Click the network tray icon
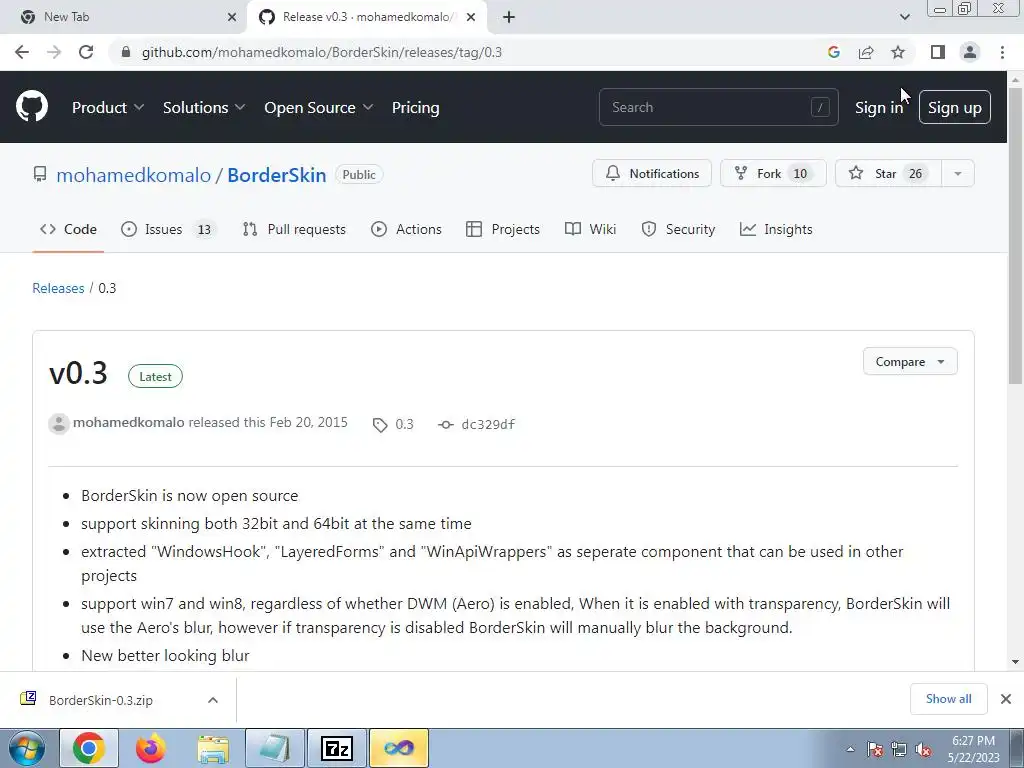The height and width of the screenshot is (768, 1024). pyautogui.click(x=899, y=750)
